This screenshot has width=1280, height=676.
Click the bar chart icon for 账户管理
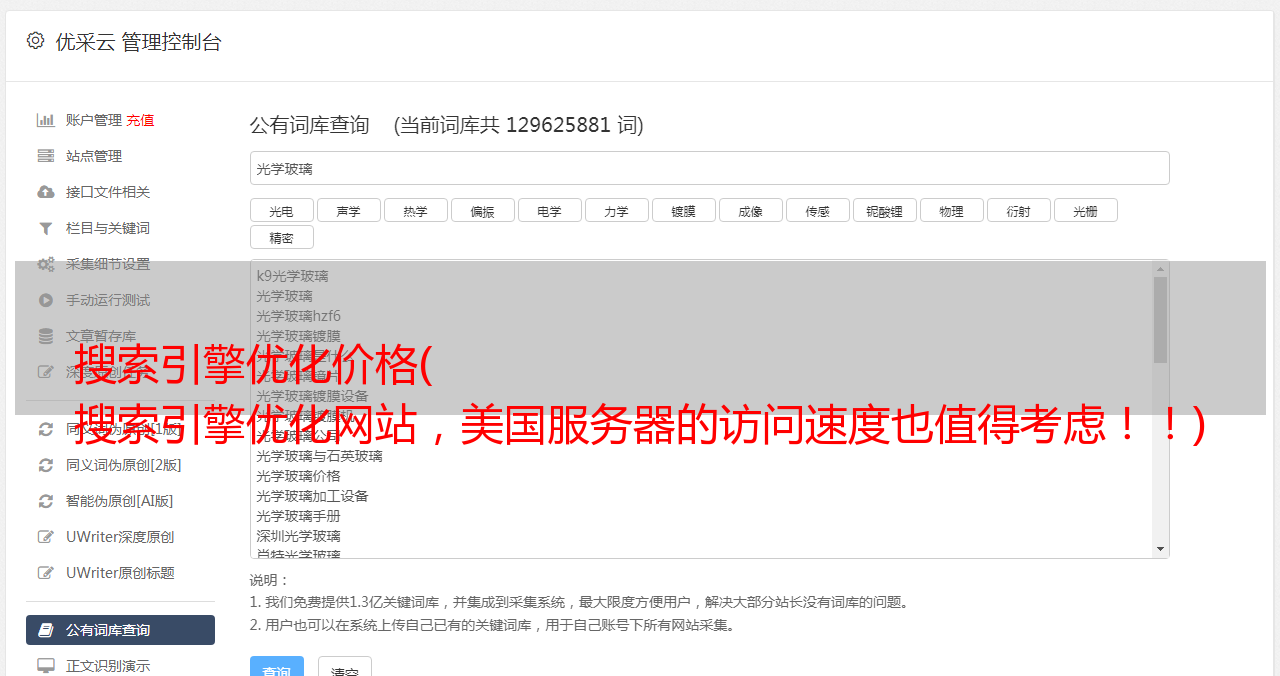(46, 120)
